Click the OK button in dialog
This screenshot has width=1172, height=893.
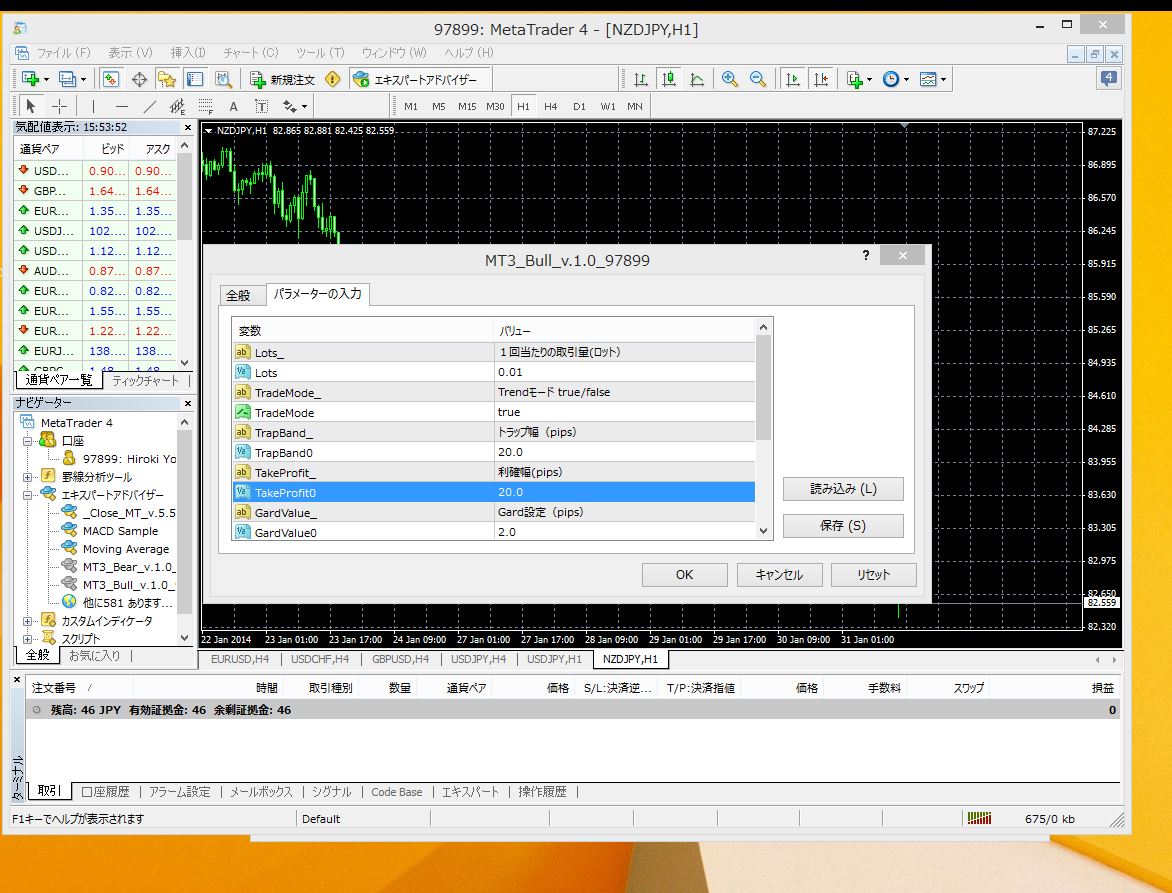click(x=685, y=575)
